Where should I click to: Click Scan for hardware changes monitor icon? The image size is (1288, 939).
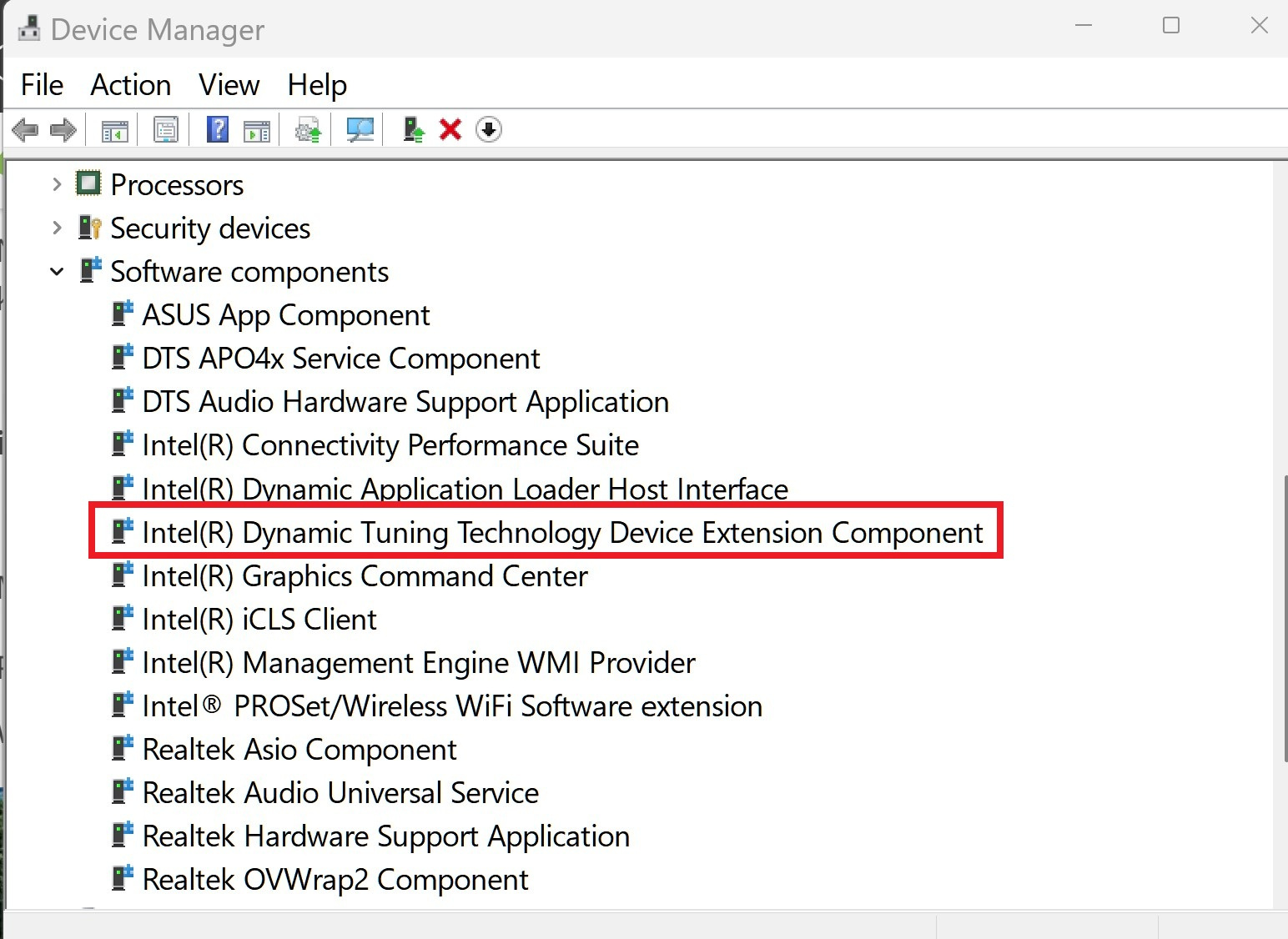tap(360, 130)
